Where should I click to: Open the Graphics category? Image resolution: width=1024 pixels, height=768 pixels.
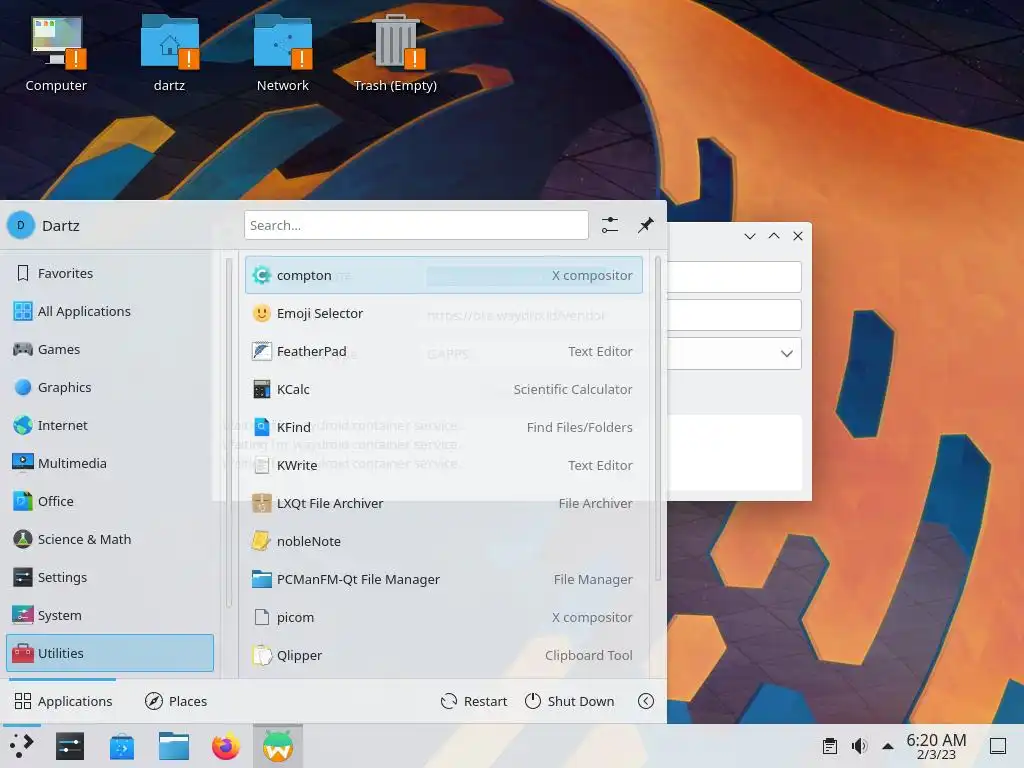click(x=110, y=387)
